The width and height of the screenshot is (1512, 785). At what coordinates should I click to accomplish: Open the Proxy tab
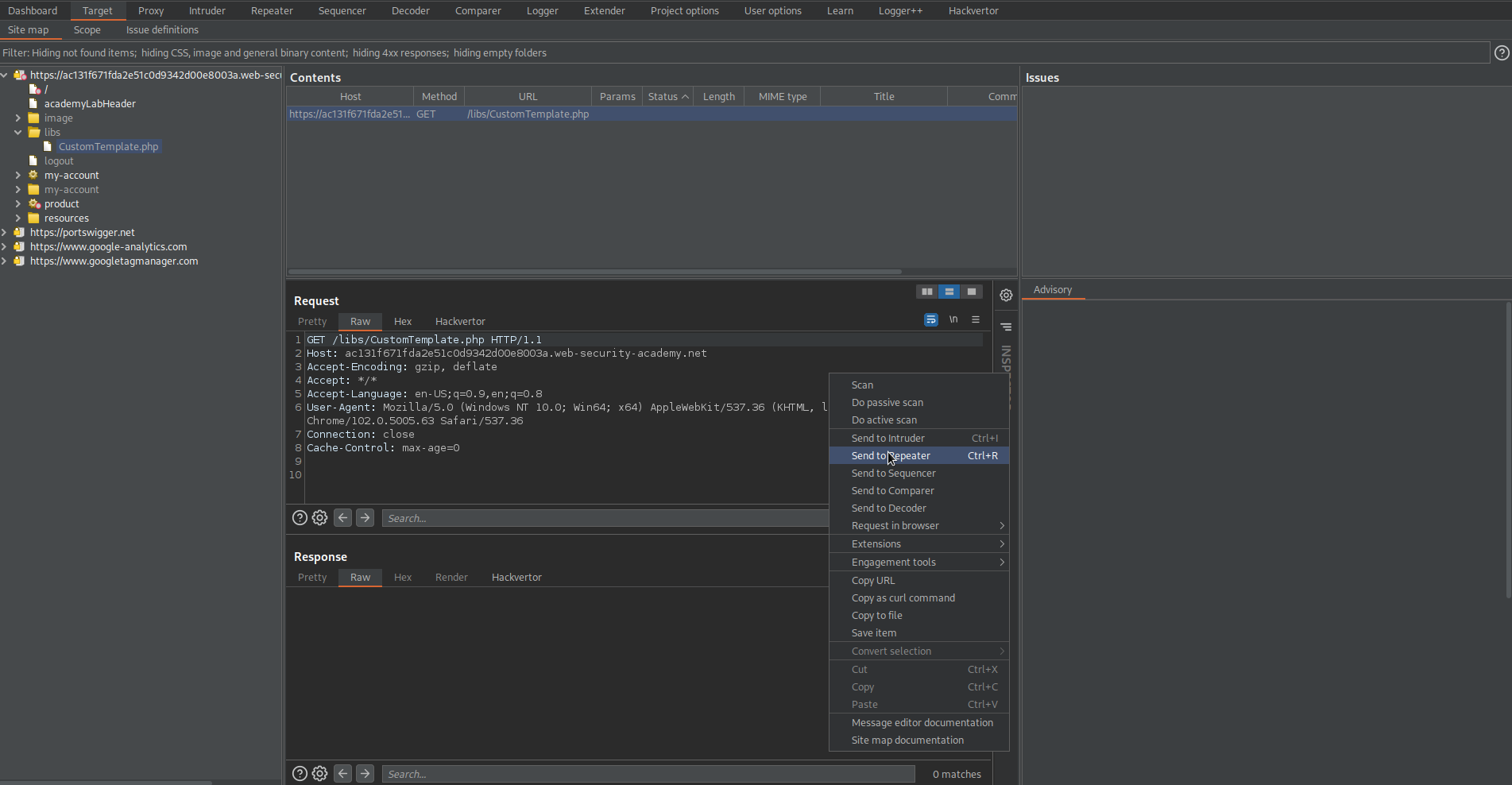point(150,10)
